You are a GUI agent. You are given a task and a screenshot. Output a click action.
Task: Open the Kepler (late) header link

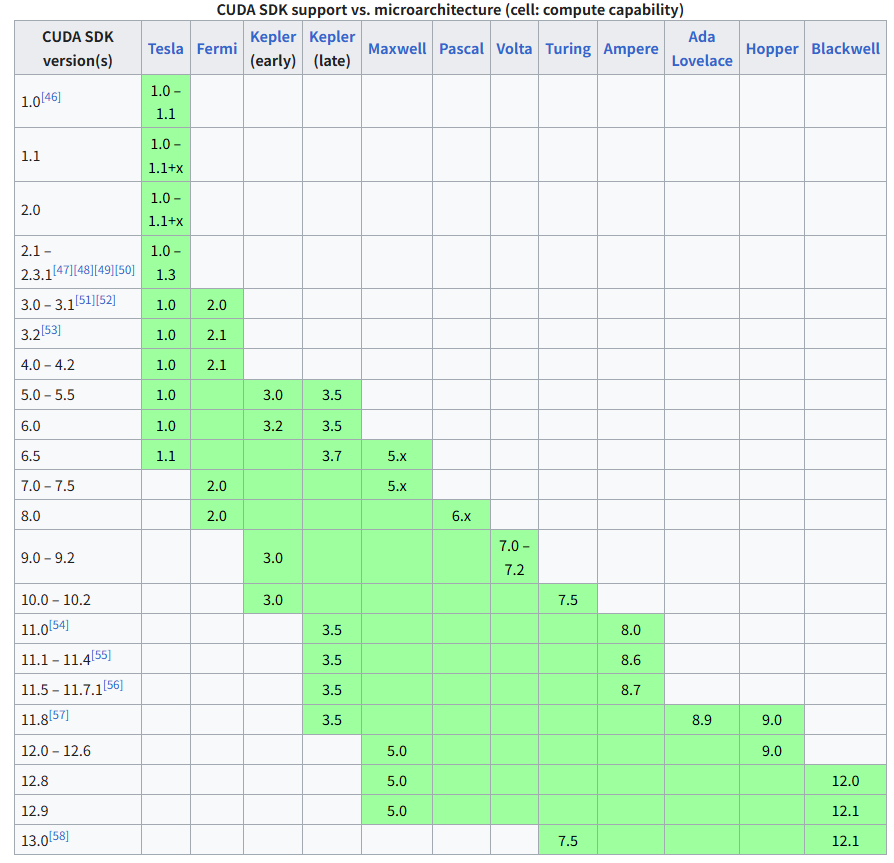(332, 37)
